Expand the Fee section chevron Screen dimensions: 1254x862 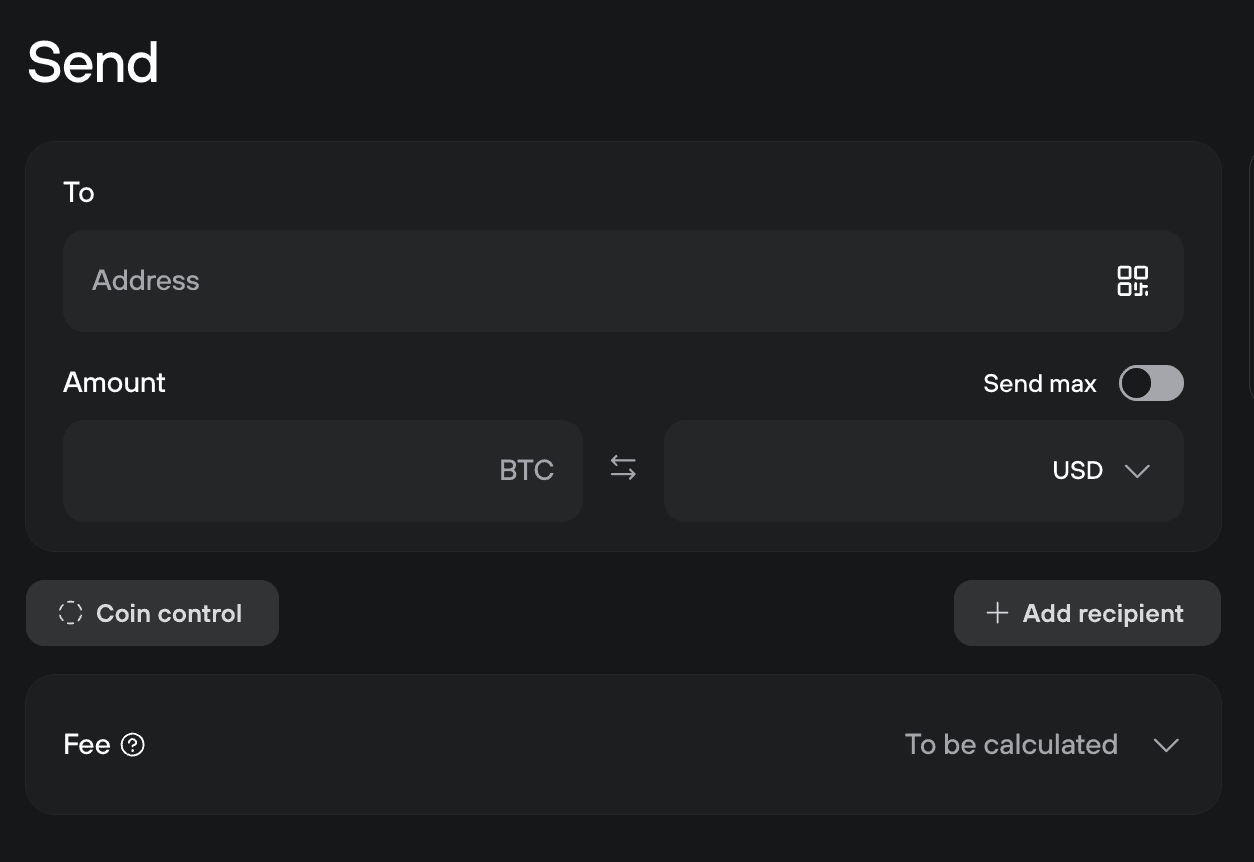(1166, 744)
